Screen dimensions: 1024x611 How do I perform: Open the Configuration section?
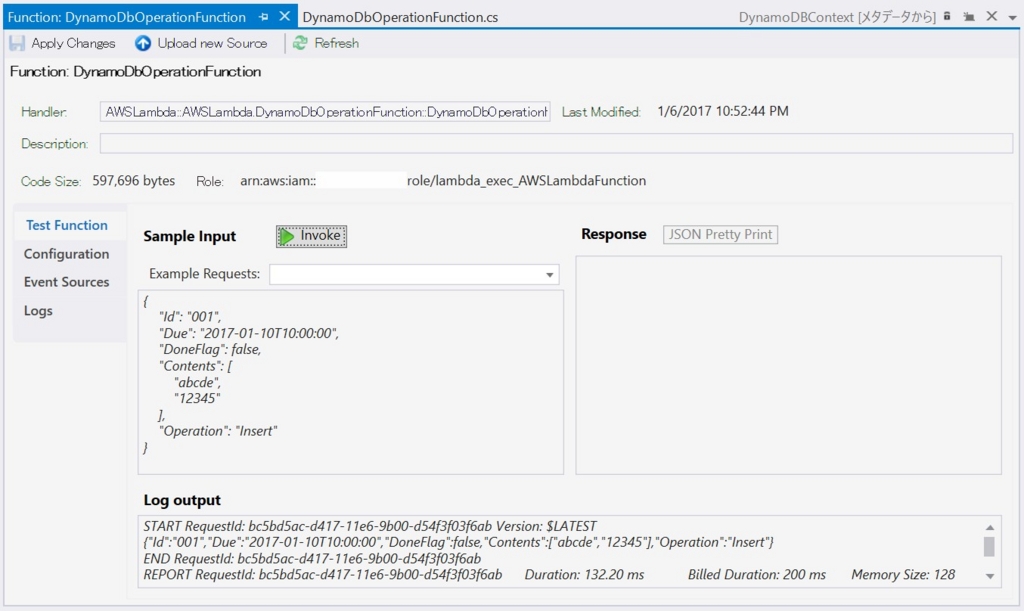67,254
